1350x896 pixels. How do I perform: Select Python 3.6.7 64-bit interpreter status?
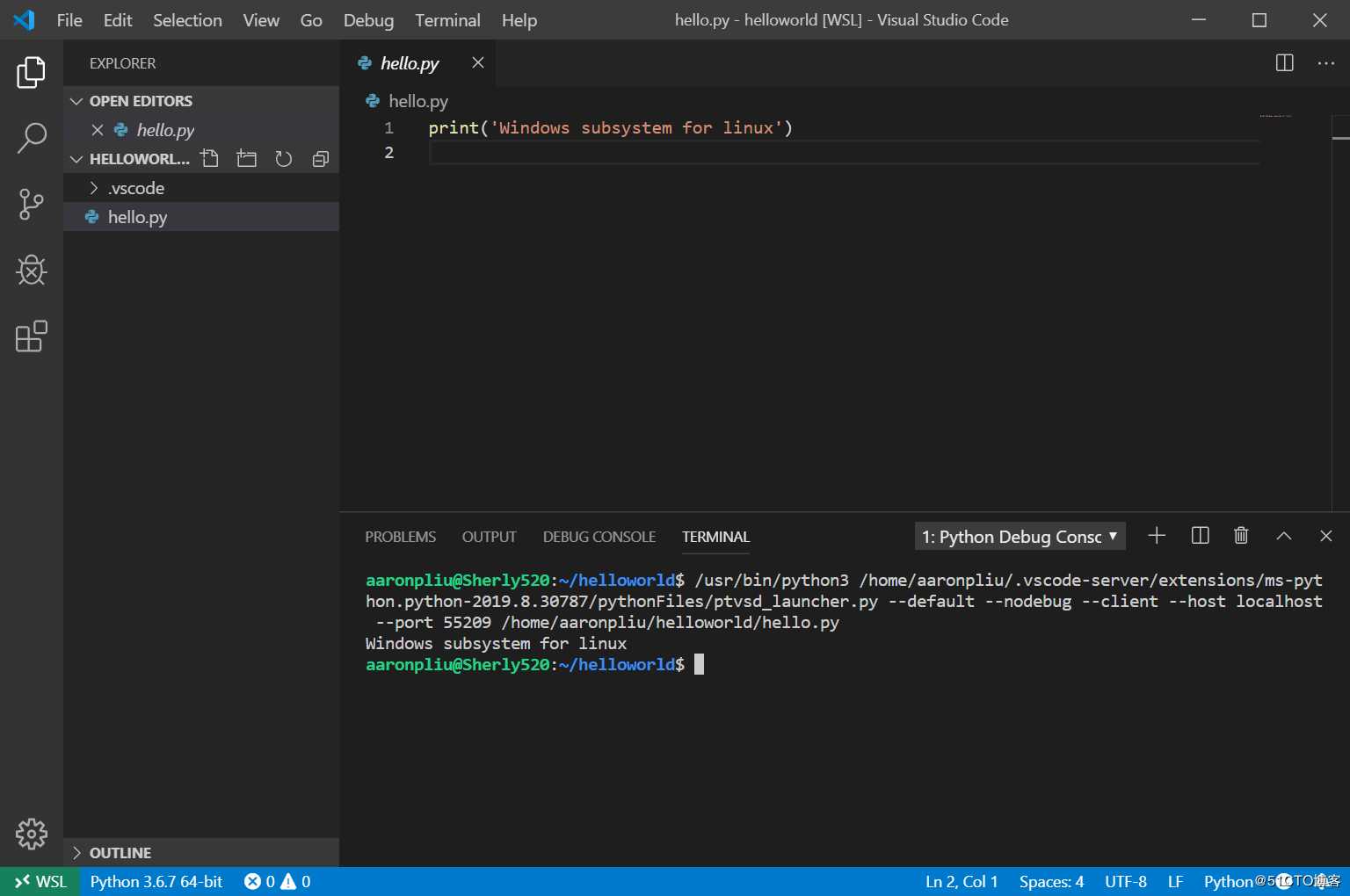pos(156,881)
